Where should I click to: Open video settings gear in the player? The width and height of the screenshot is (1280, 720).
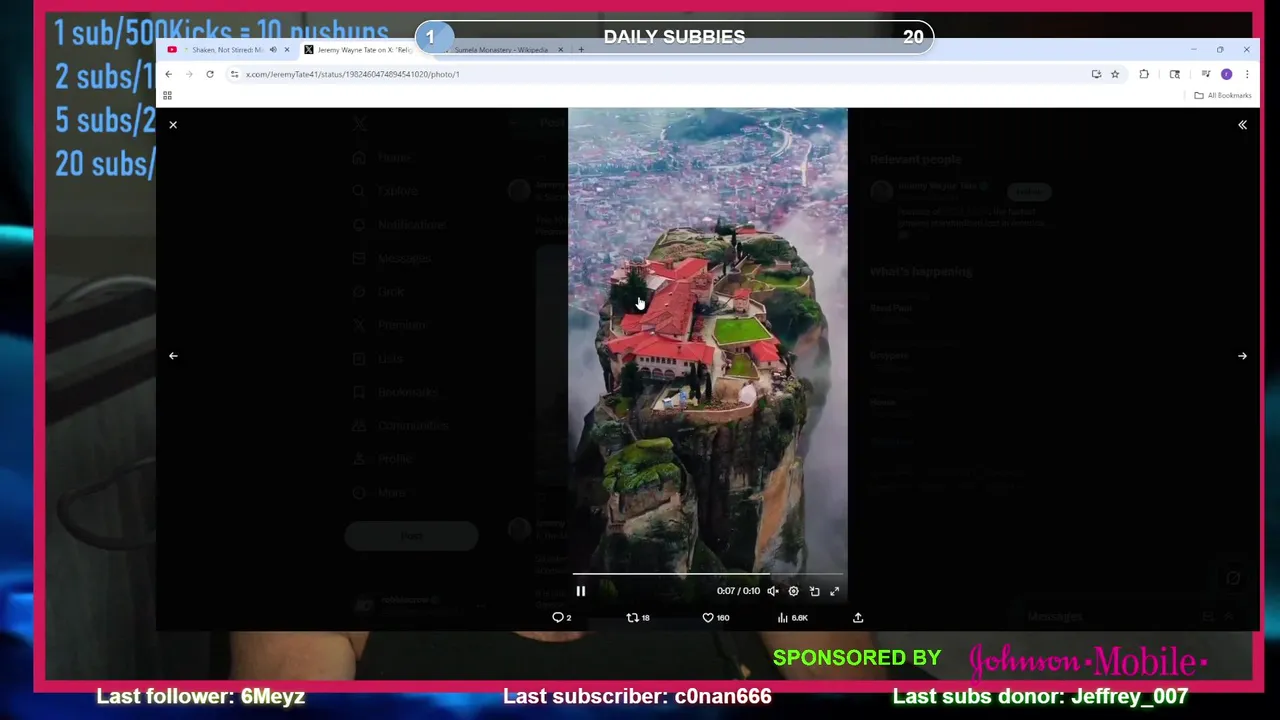coord(793,591)
